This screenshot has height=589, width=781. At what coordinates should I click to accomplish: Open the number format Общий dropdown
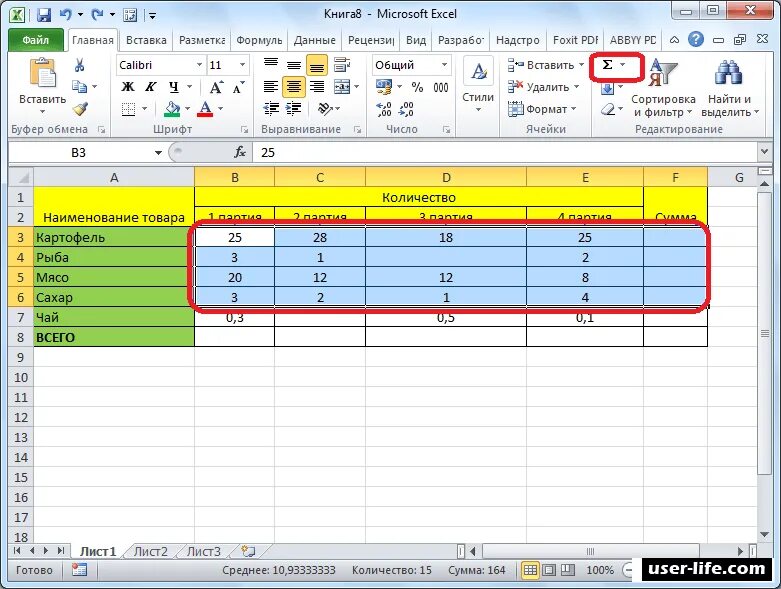click(444, 65)
